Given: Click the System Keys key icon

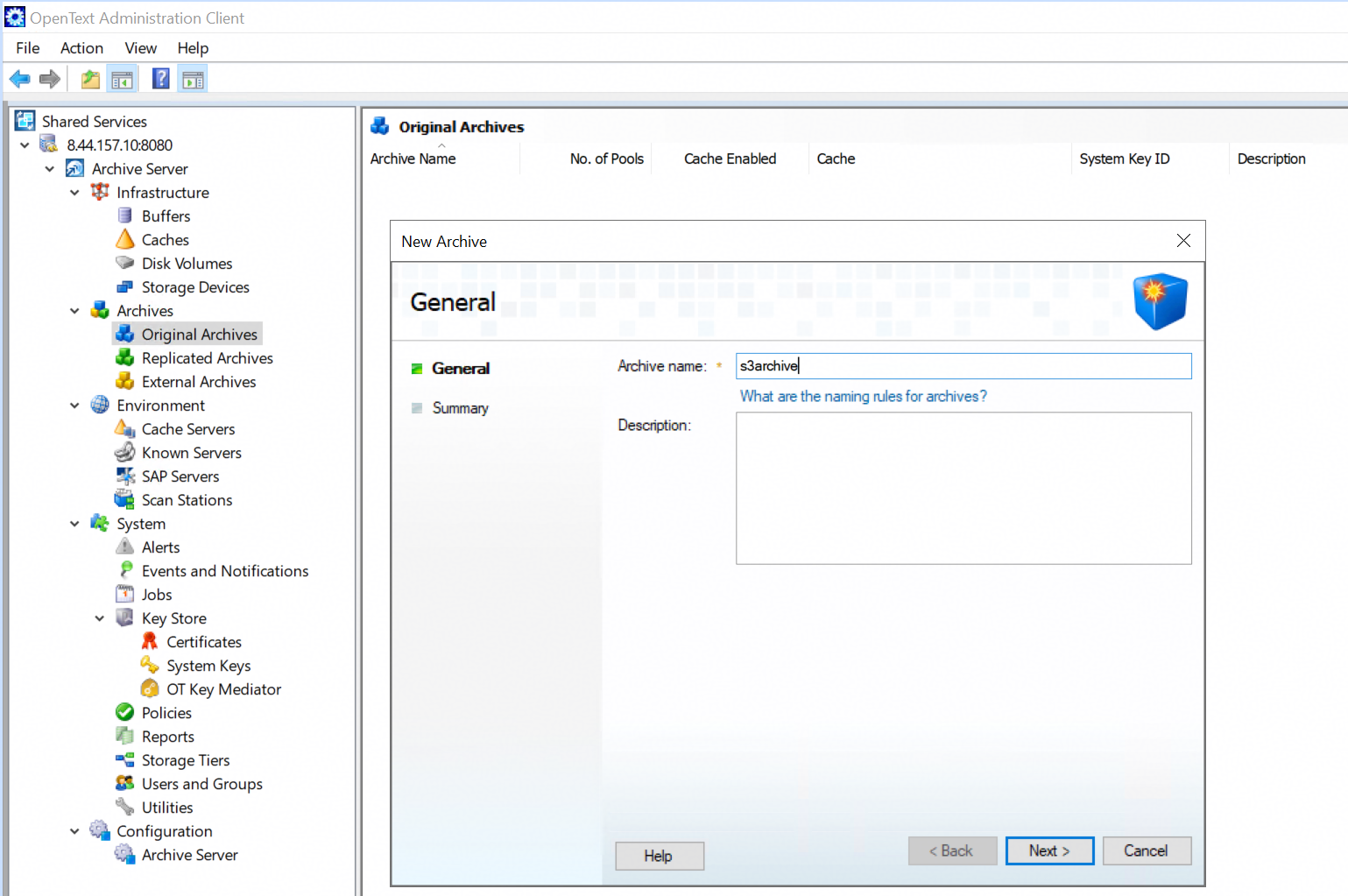Looking at the screenshot, I should [x=150, y=665].
